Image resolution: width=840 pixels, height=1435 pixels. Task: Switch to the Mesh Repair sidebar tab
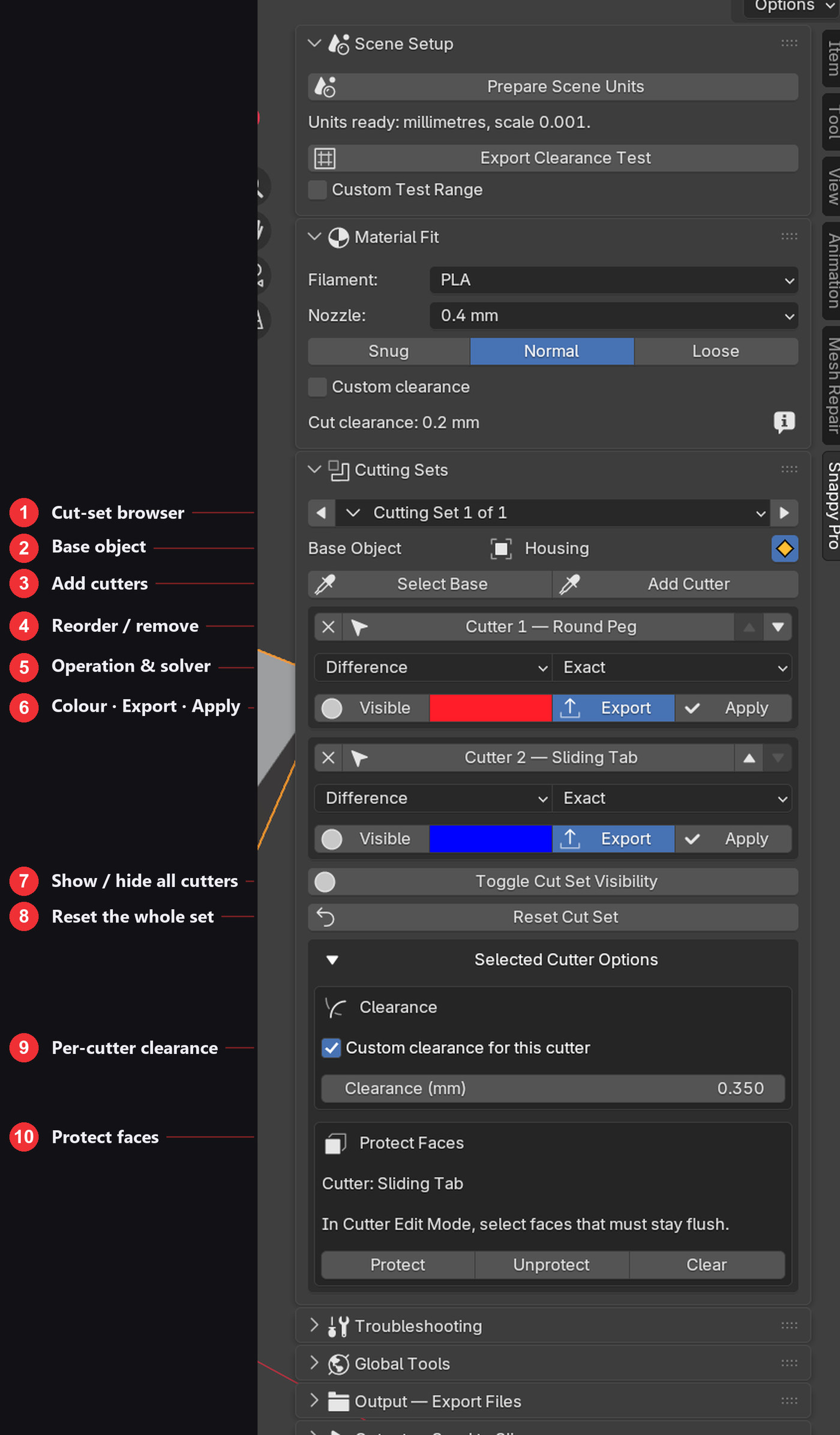tap(832, 385)
